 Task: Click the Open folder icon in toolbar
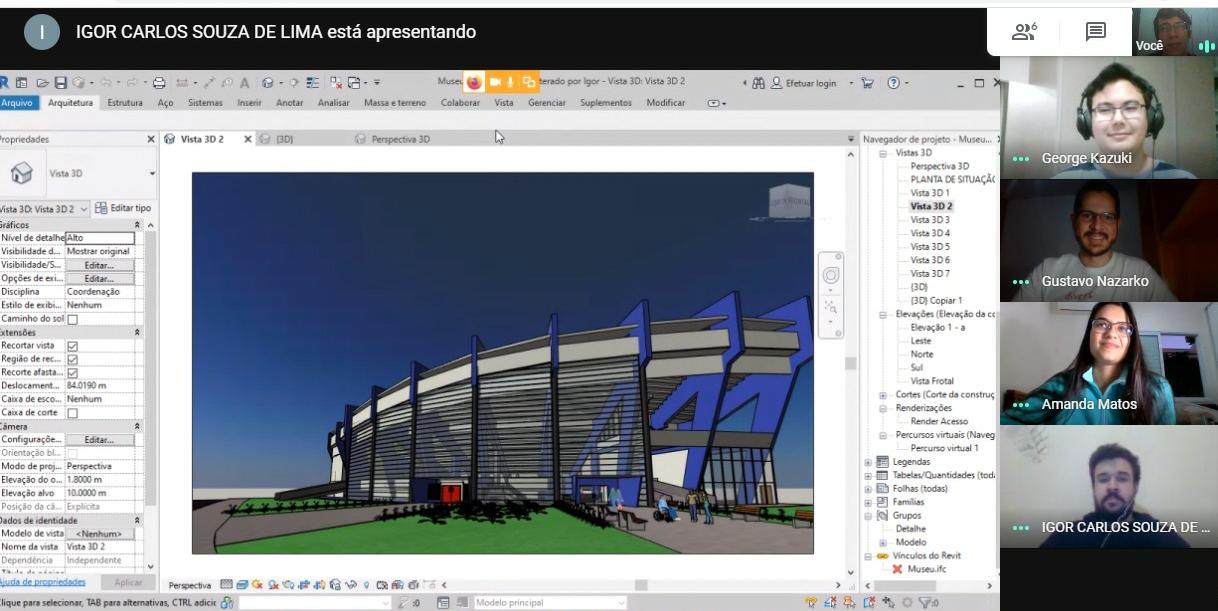coord(43,83)
